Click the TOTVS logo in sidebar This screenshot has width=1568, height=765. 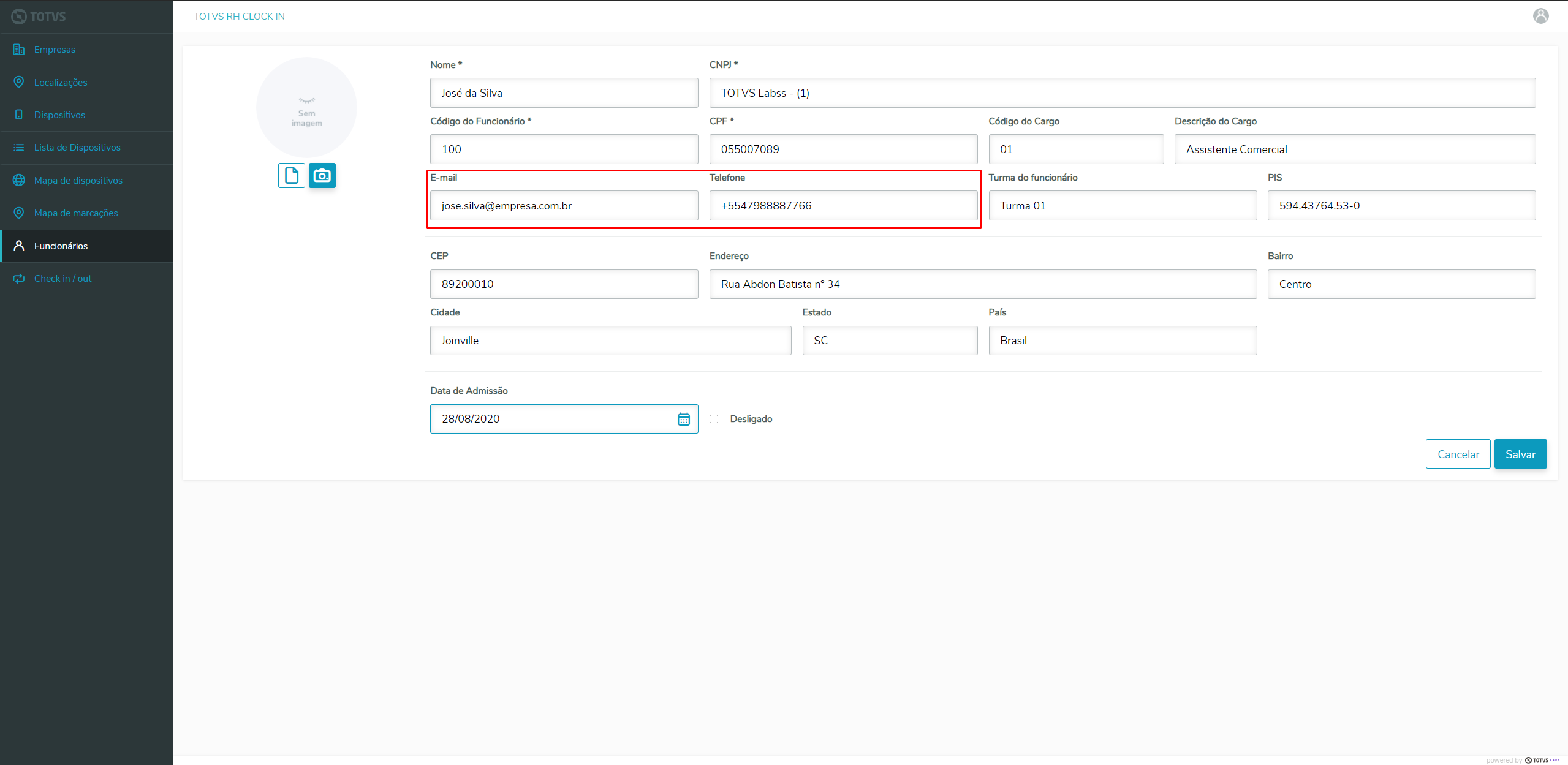coord(39,17)
